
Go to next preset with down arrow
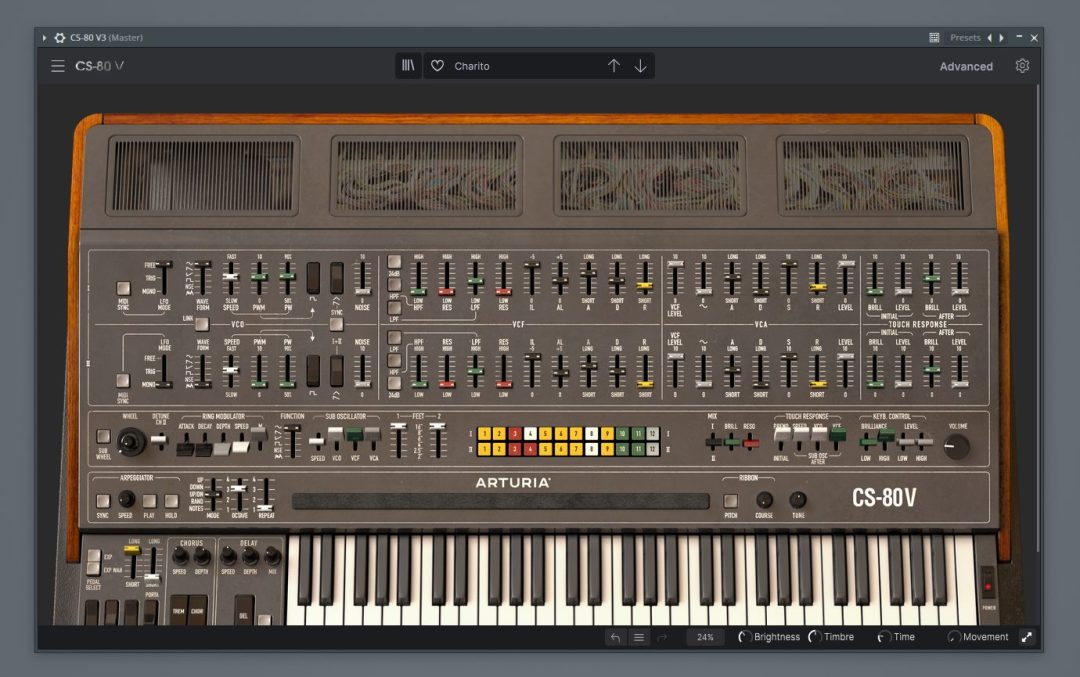[641, 65]
